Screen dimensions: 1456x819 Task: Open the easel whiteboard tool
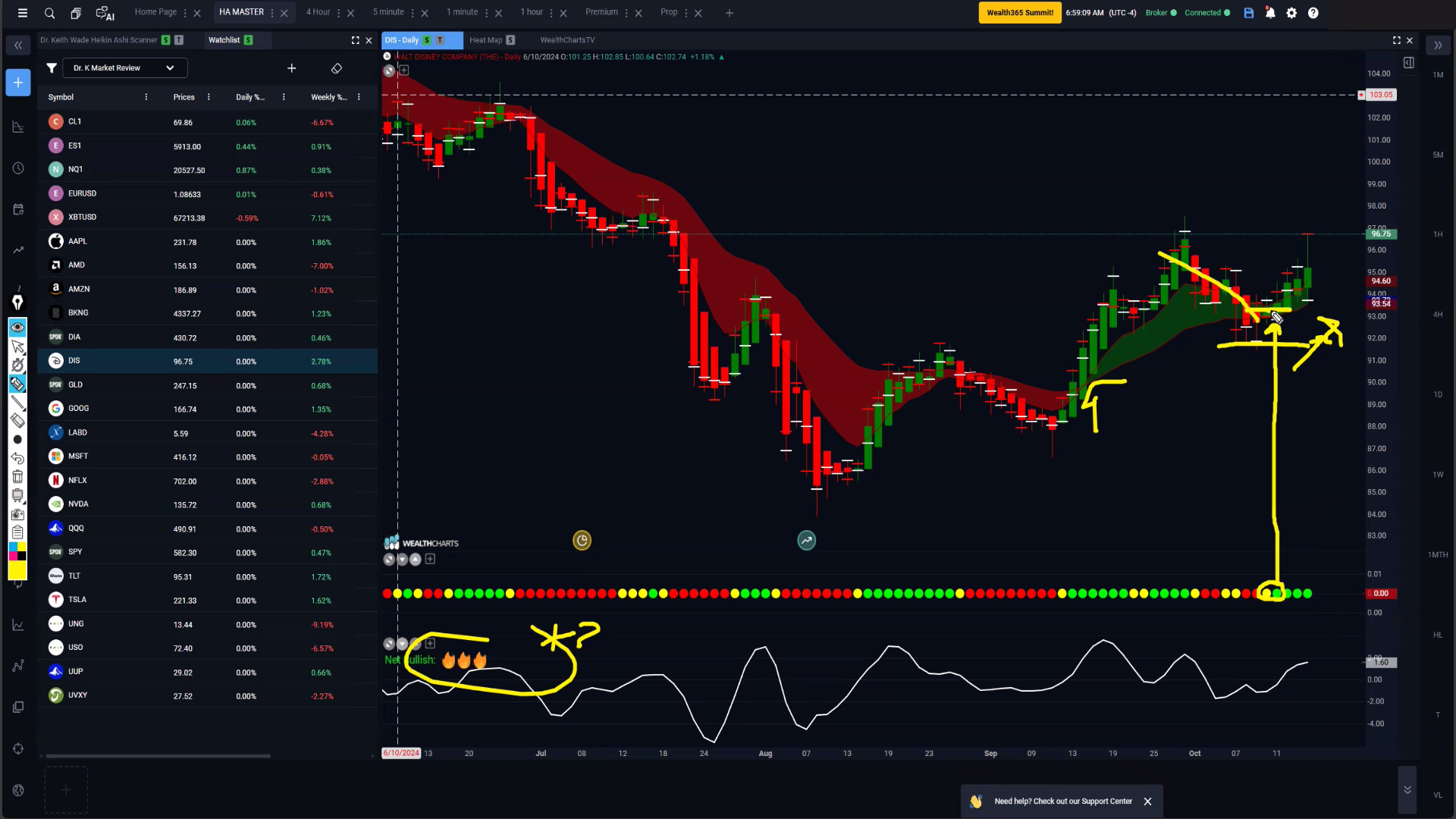(17, 495)
